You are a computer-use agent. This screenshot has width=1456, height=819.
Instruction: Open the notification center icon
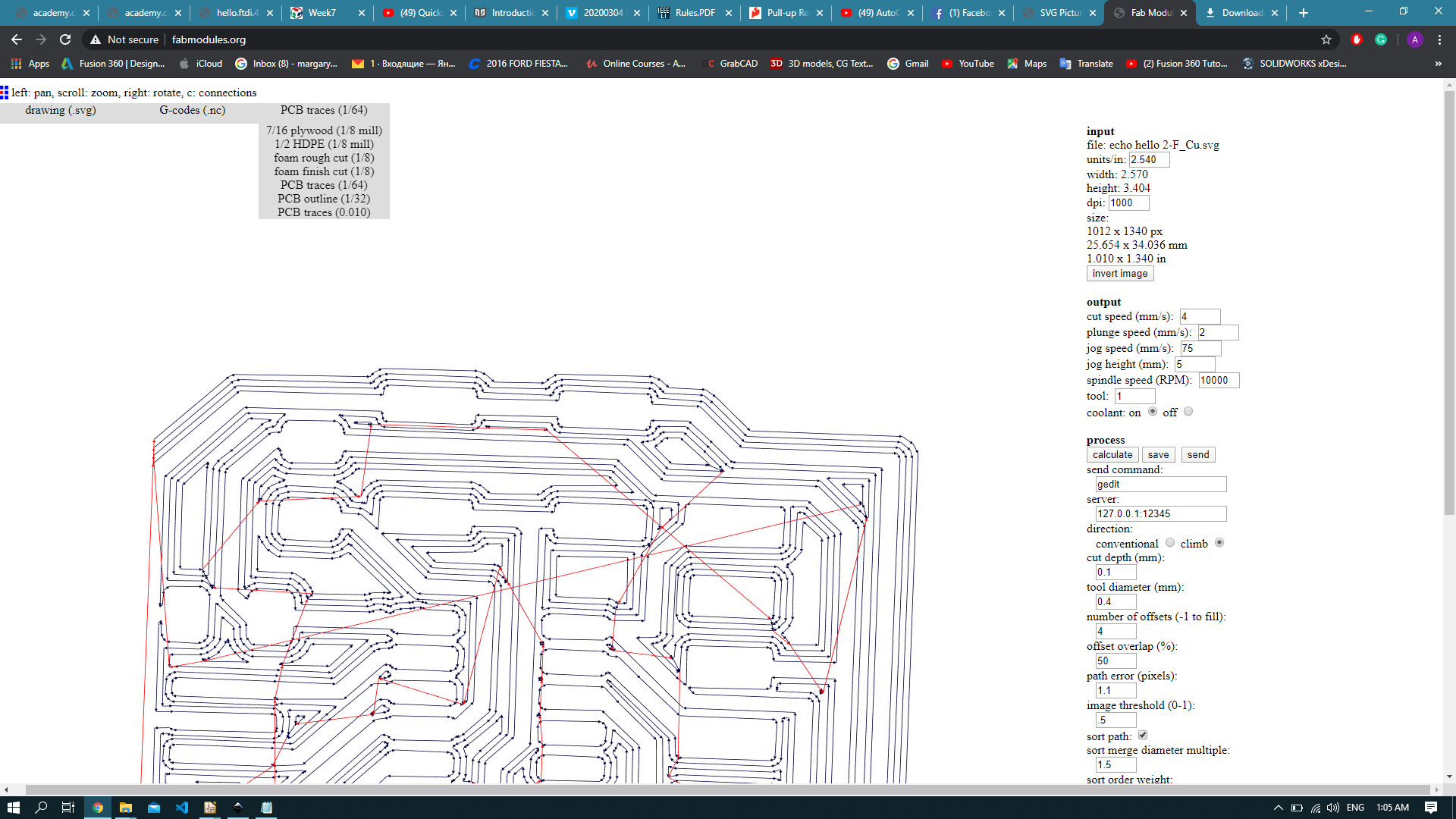coord(1431,808)
